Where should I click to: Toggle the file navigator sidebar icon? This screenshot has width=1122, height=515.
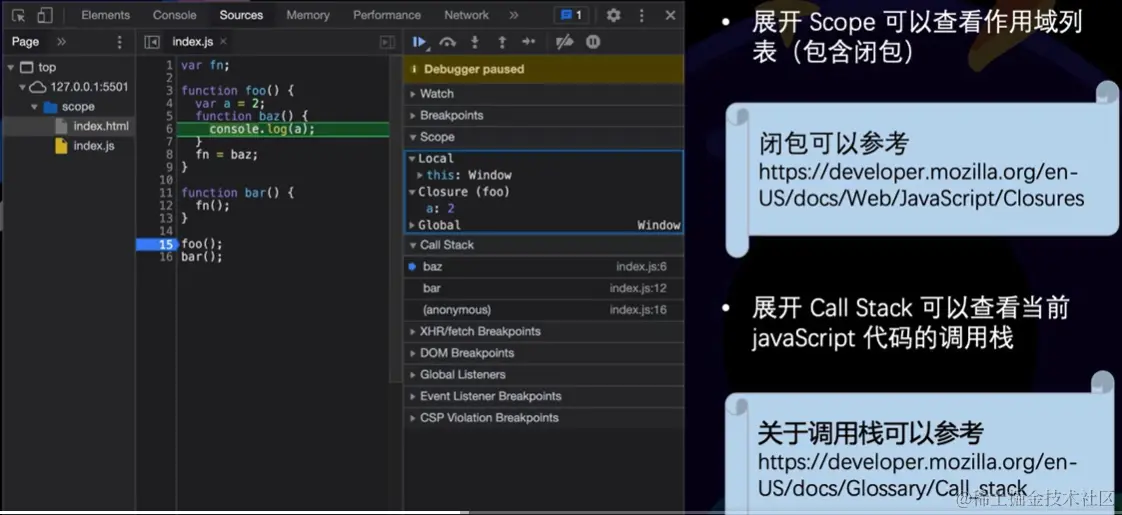coord(152,42)
